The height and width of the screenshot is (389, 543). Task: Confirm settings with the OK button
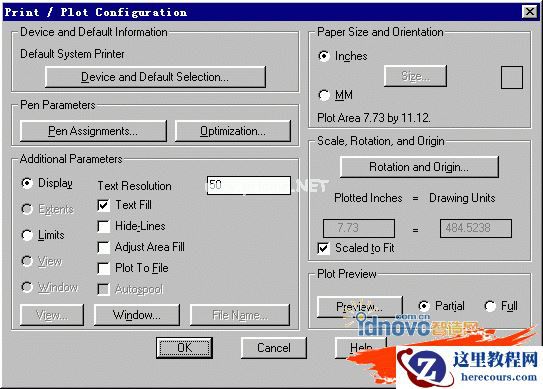(184, 347)
